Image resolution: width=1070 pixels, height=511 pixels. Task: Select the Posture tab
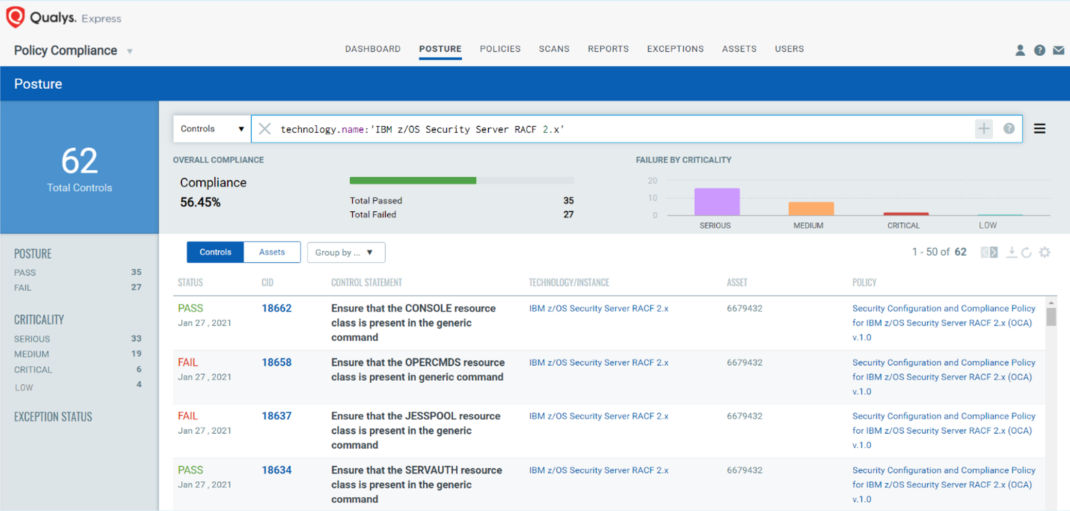pyautogui.click(x=440, y=49)
